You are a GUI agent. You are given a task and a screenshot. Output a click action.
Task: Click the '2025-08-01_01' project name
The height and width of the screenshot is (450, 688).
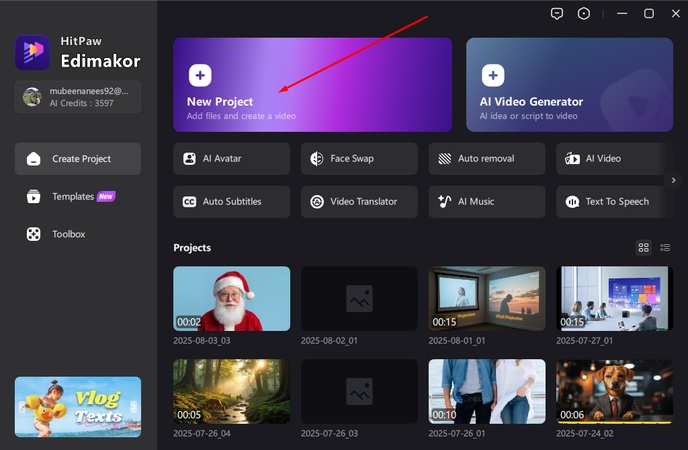[457, 341]
